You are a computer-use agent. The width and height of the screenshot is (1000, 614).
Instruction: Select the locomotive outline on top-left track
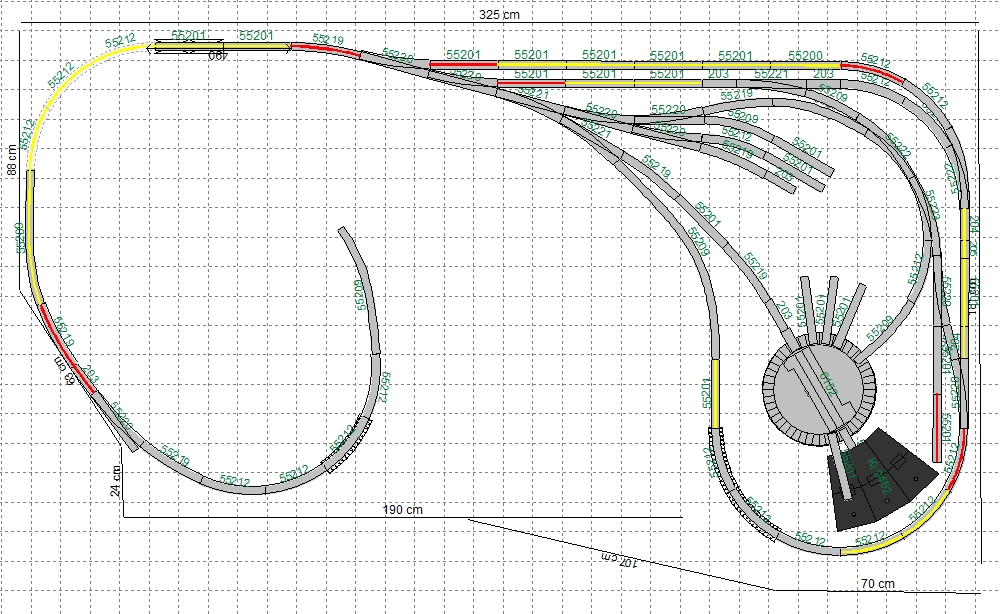click(x=188, y=45)
